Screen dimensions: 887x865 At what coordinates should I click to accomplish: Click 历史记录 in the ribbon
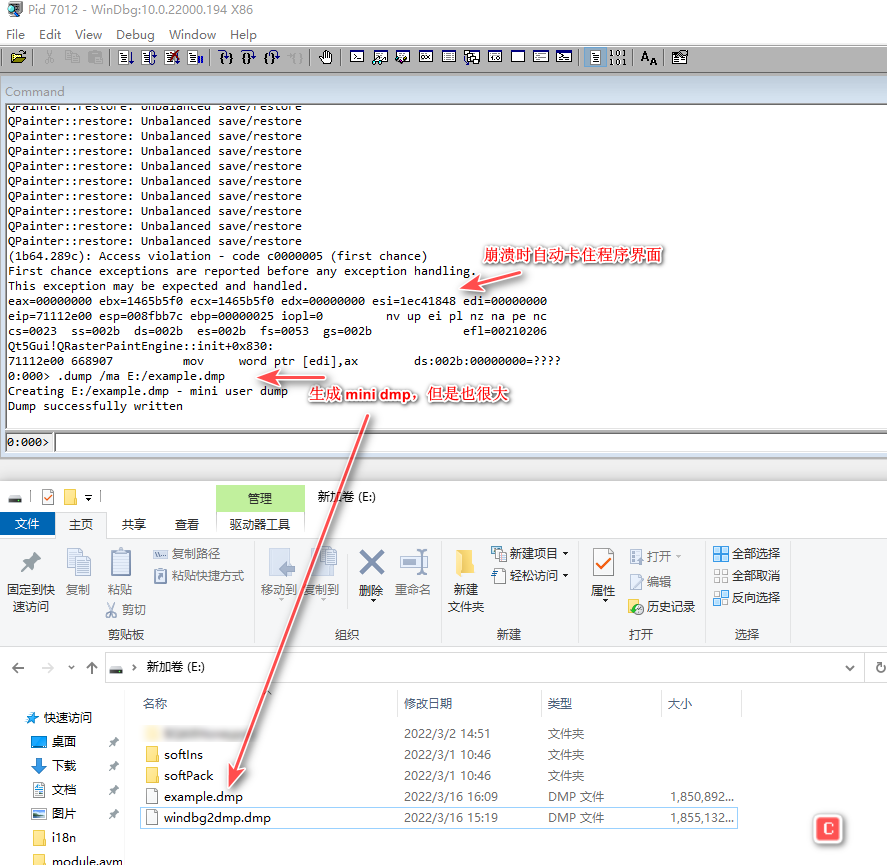661,607
